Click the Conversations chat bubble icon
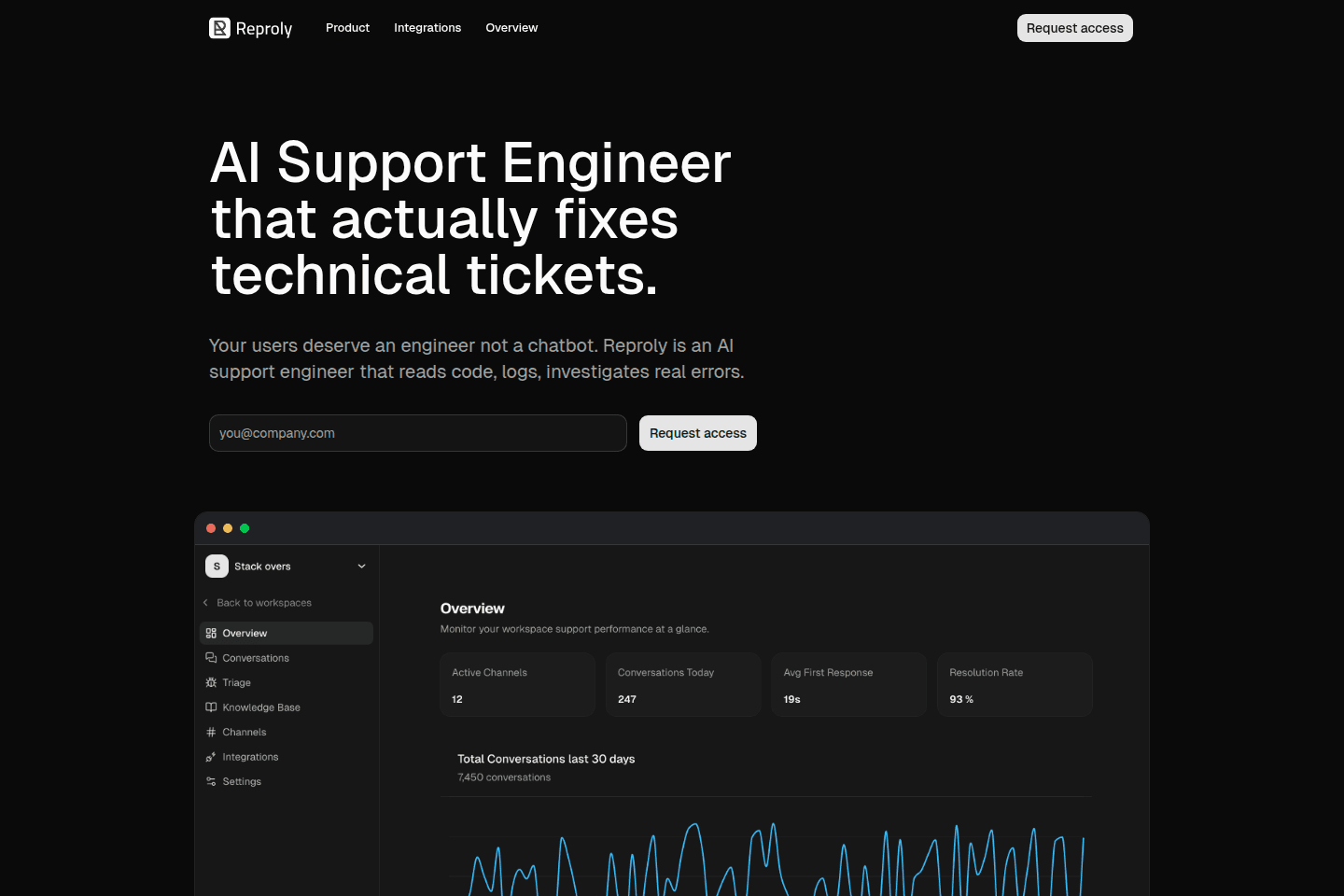Screen dimensions: 1344x896 (211, 658)
